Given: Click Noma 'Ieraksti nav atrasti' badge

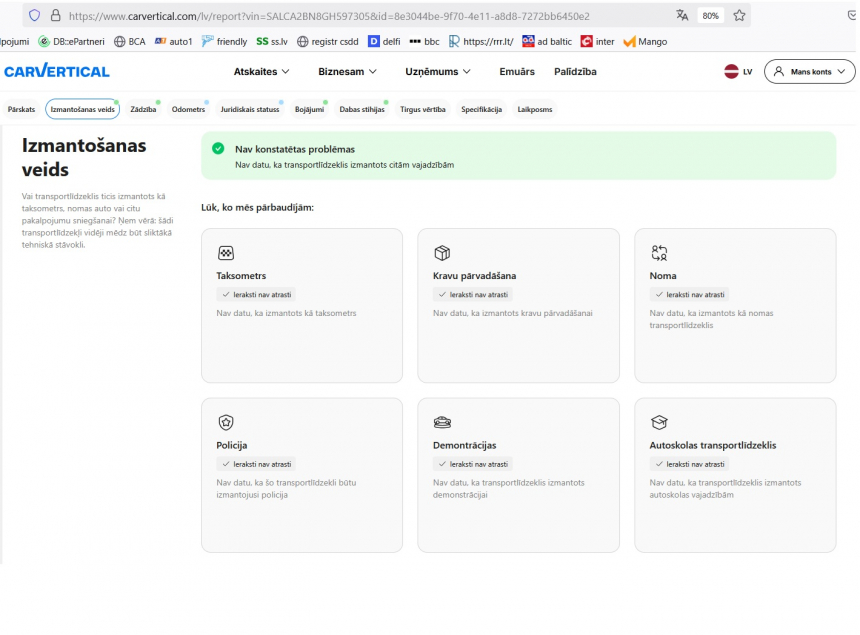Looking at the screenshot, I should coord(689,294).
